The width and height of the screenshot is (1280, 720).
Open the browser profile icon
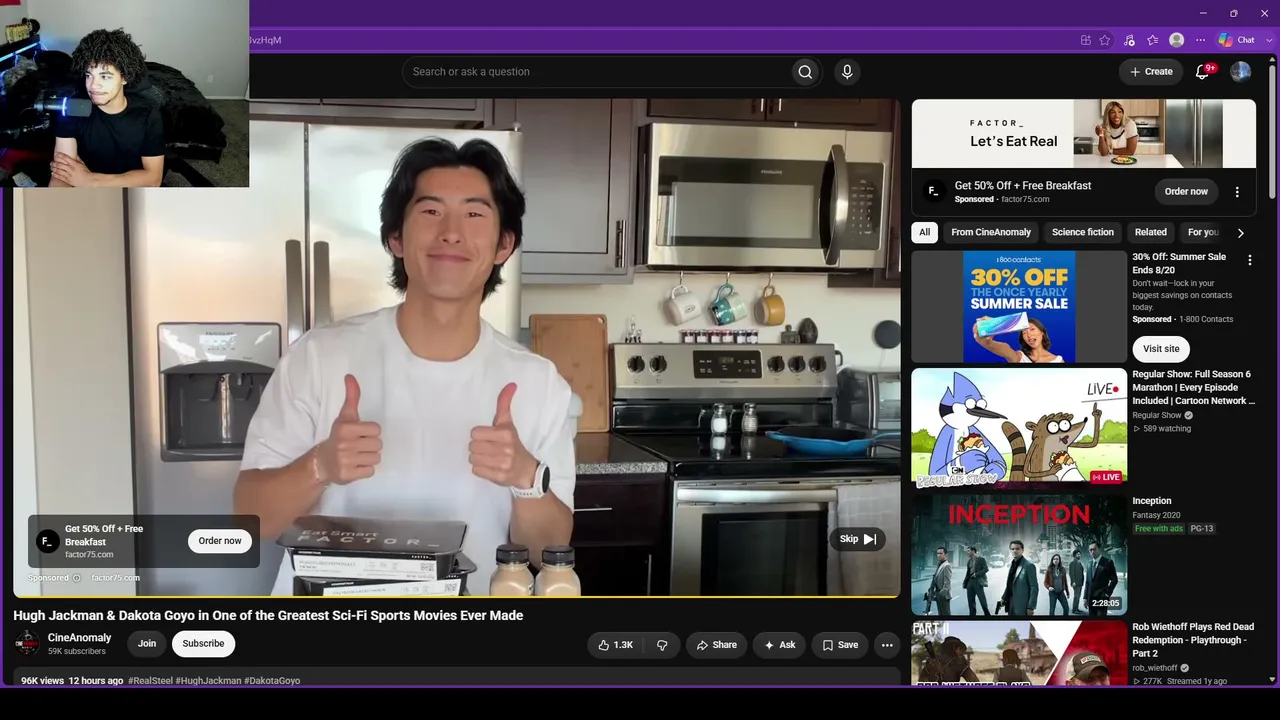(x=1177, y=40)
